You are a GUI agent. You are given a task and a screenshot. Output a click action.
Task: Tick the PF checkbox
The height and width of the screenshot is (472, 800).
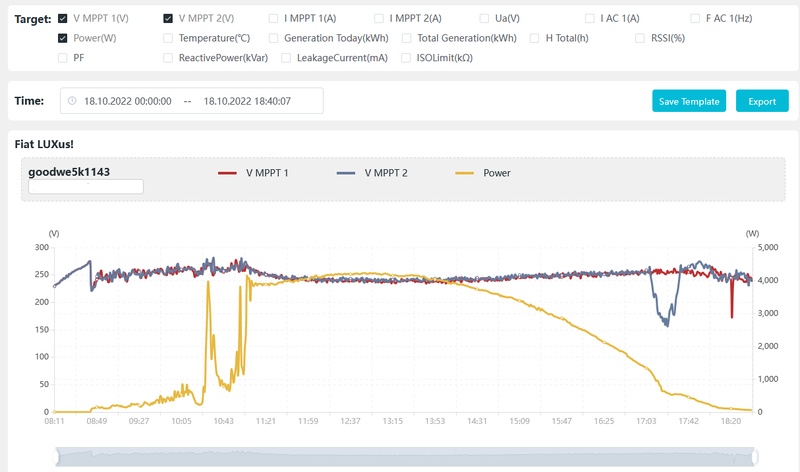(x=63, y=58)
